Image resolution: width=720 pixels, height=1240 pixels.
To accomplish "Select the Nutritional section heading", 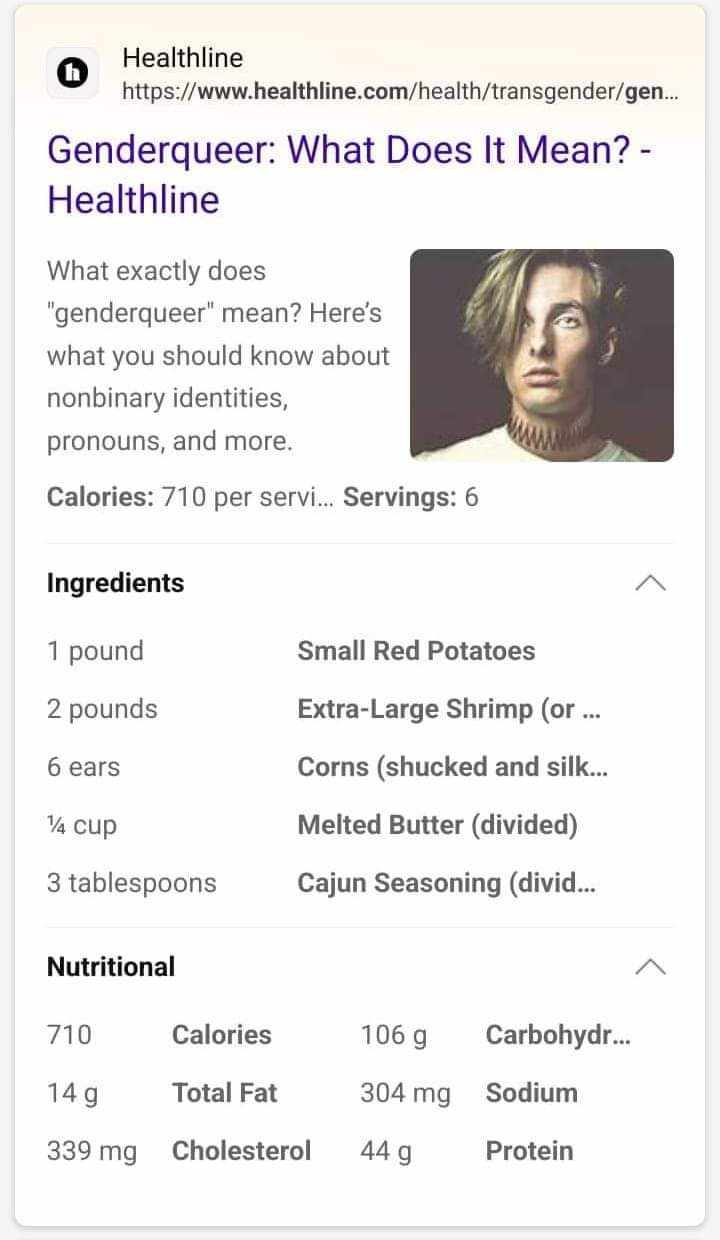I will (111, 967).
